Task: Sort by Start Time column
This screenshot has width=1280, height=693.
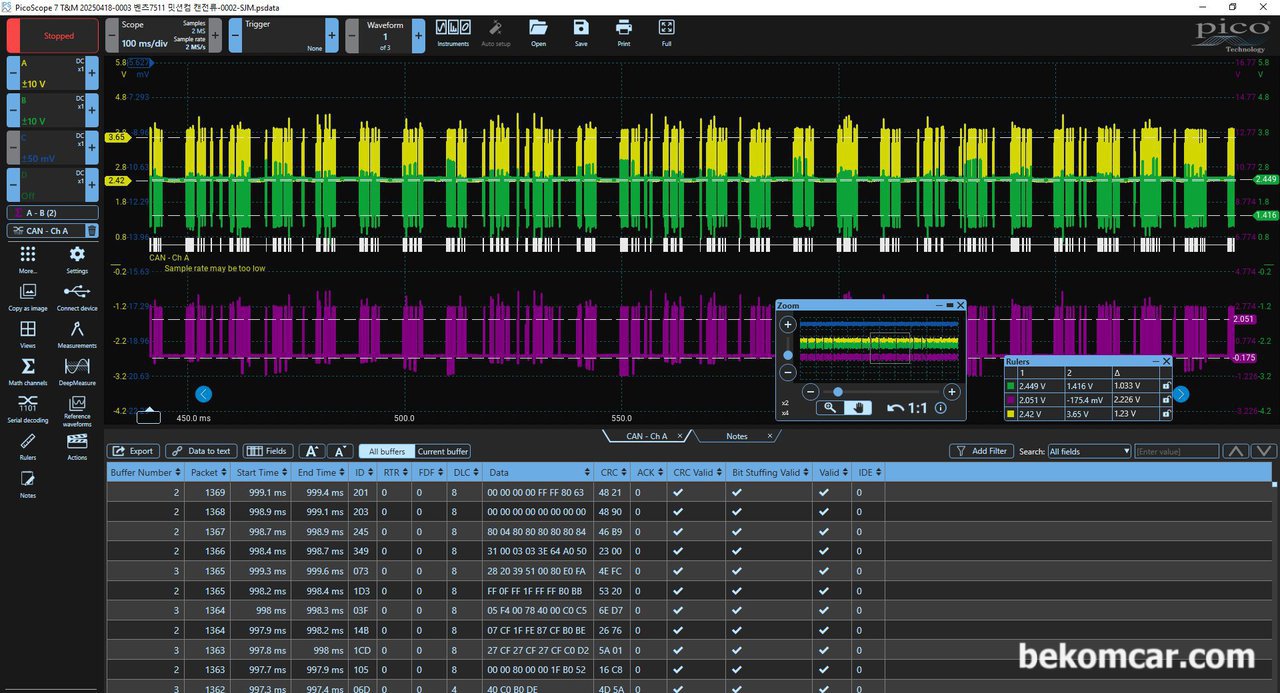Action: (x=260, y=472)
